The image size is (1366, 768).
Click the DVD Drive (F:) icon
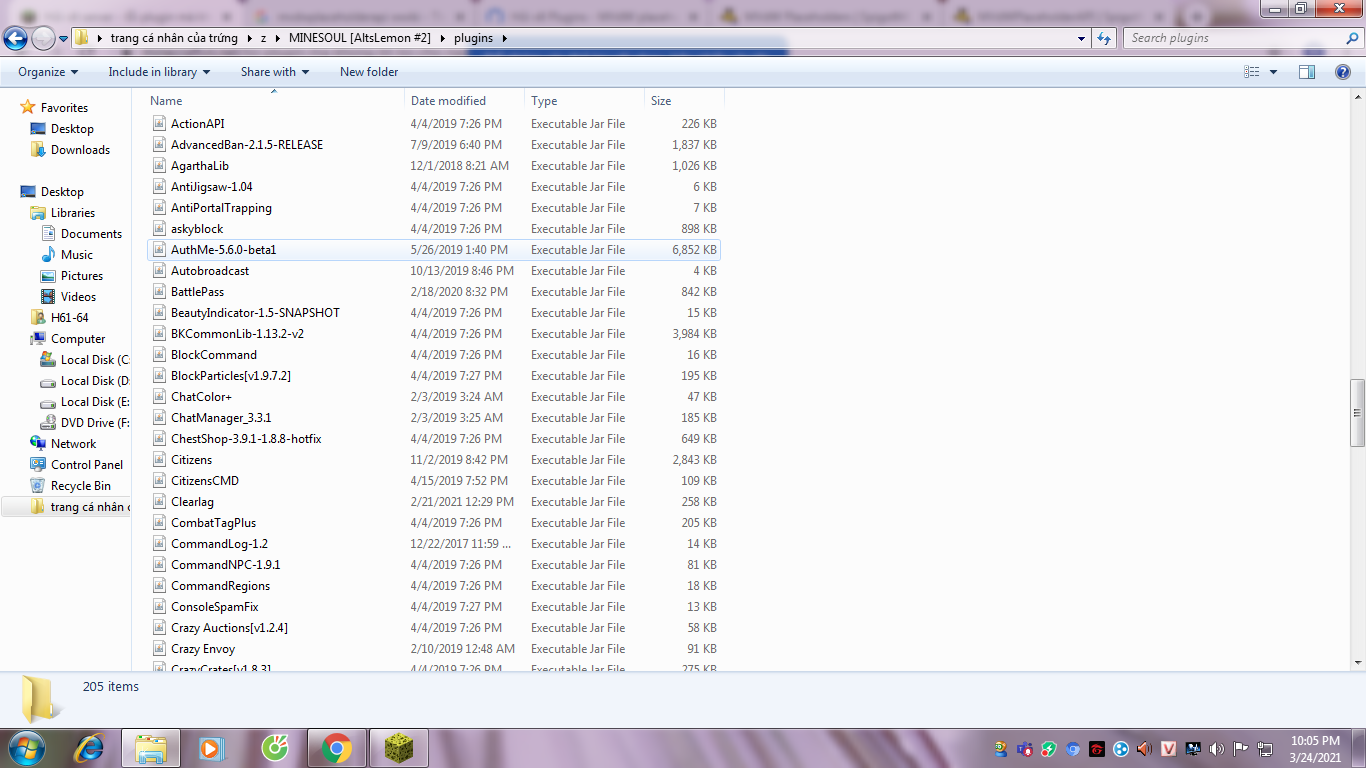(x=48, y=423)
